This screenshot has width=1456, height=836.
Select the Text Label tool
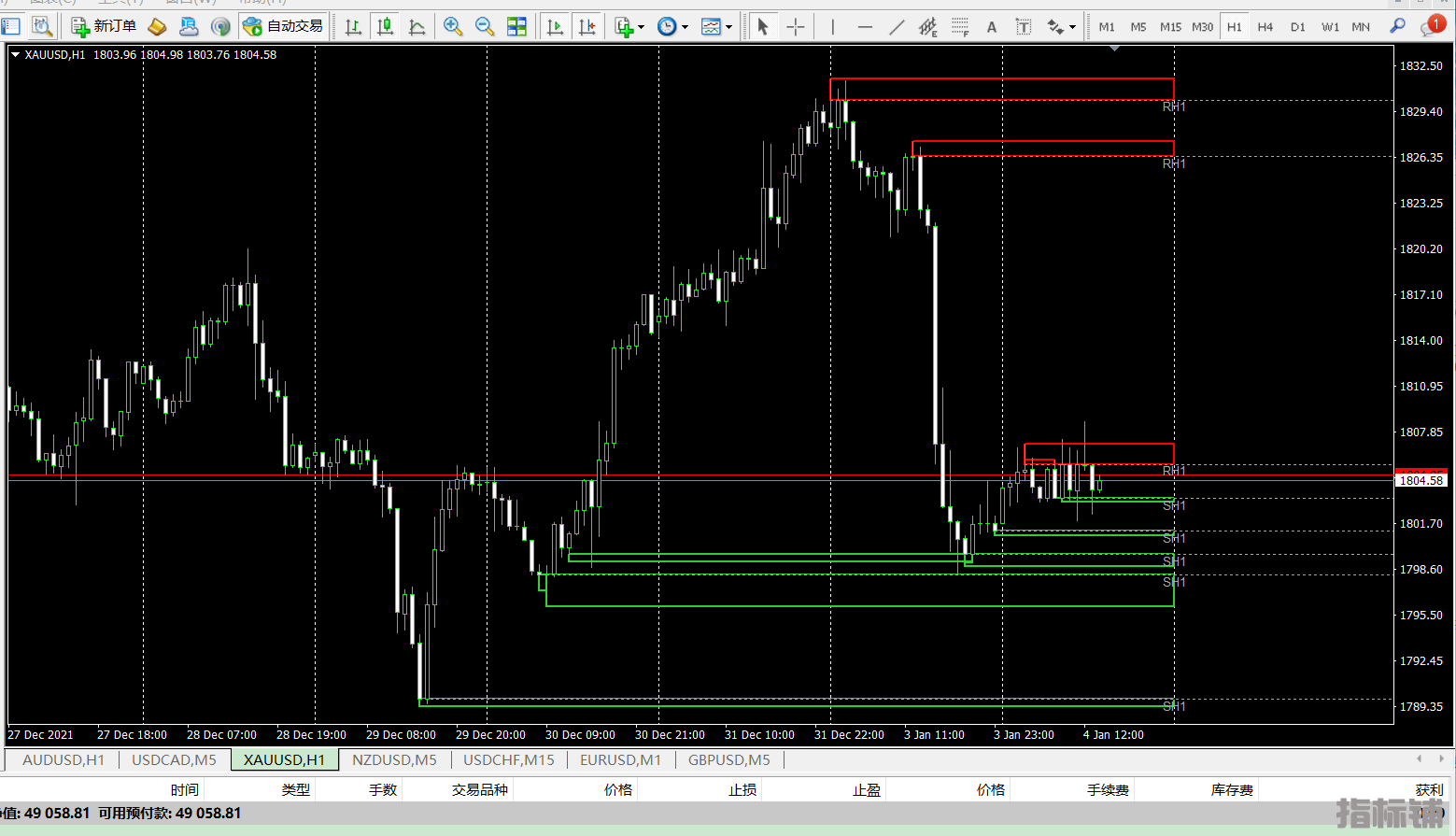point(1024,26)
